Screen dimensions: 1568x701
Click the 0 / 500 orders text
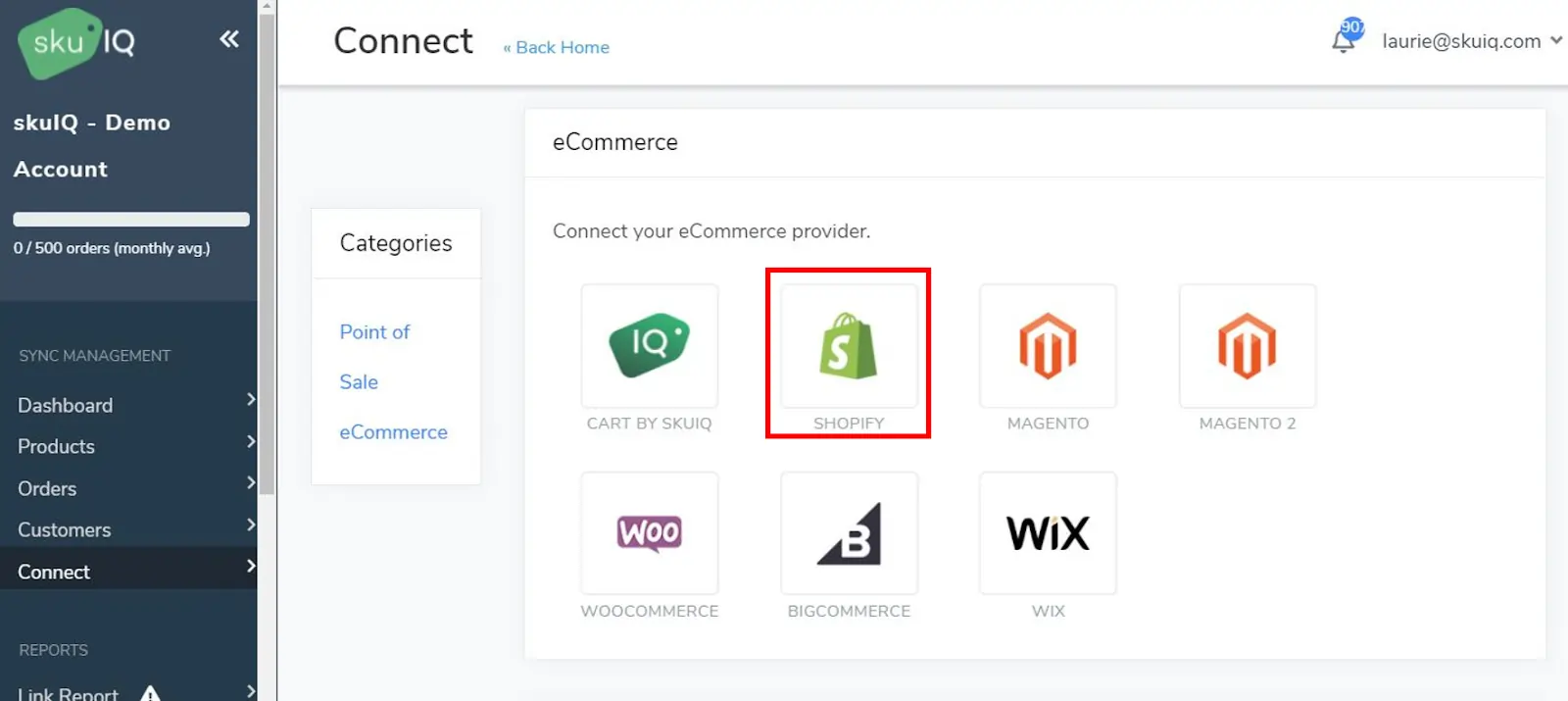point(112,248)
